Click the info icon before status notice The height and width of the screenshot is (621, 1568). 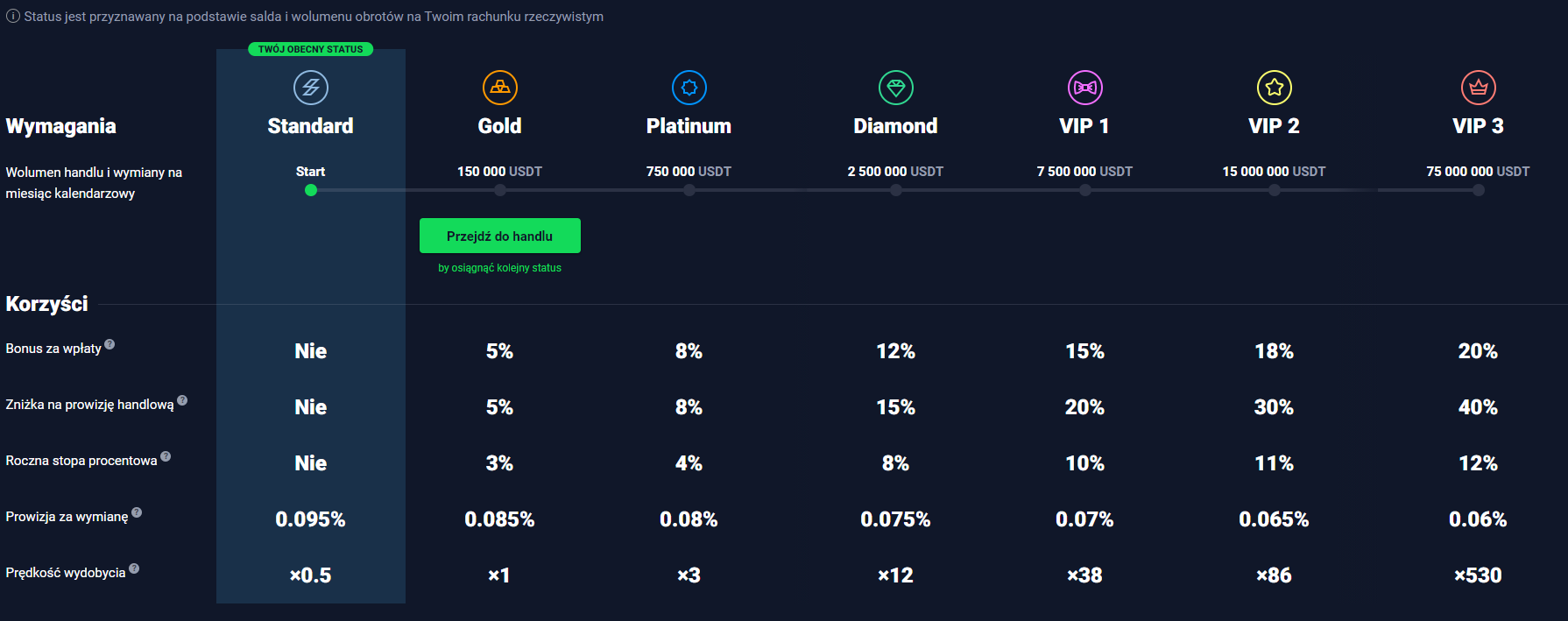[13, 17]
